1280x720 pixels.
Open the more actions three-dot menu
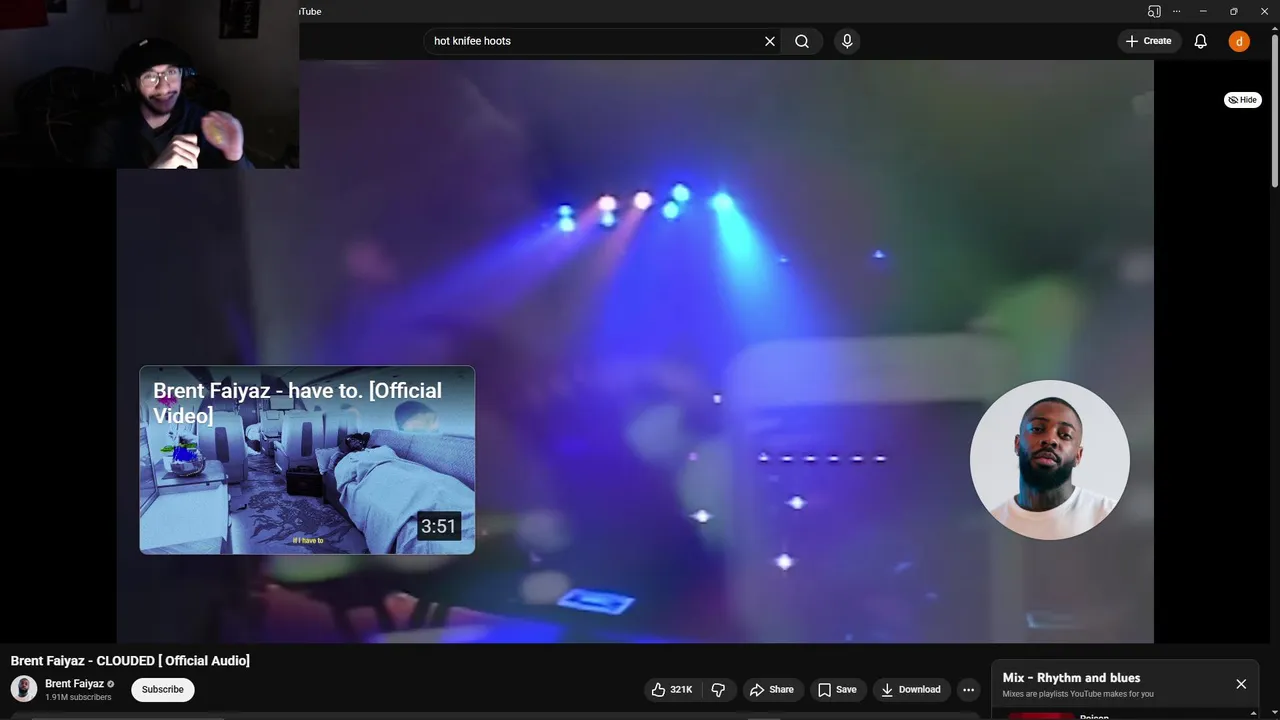(968, 689)
